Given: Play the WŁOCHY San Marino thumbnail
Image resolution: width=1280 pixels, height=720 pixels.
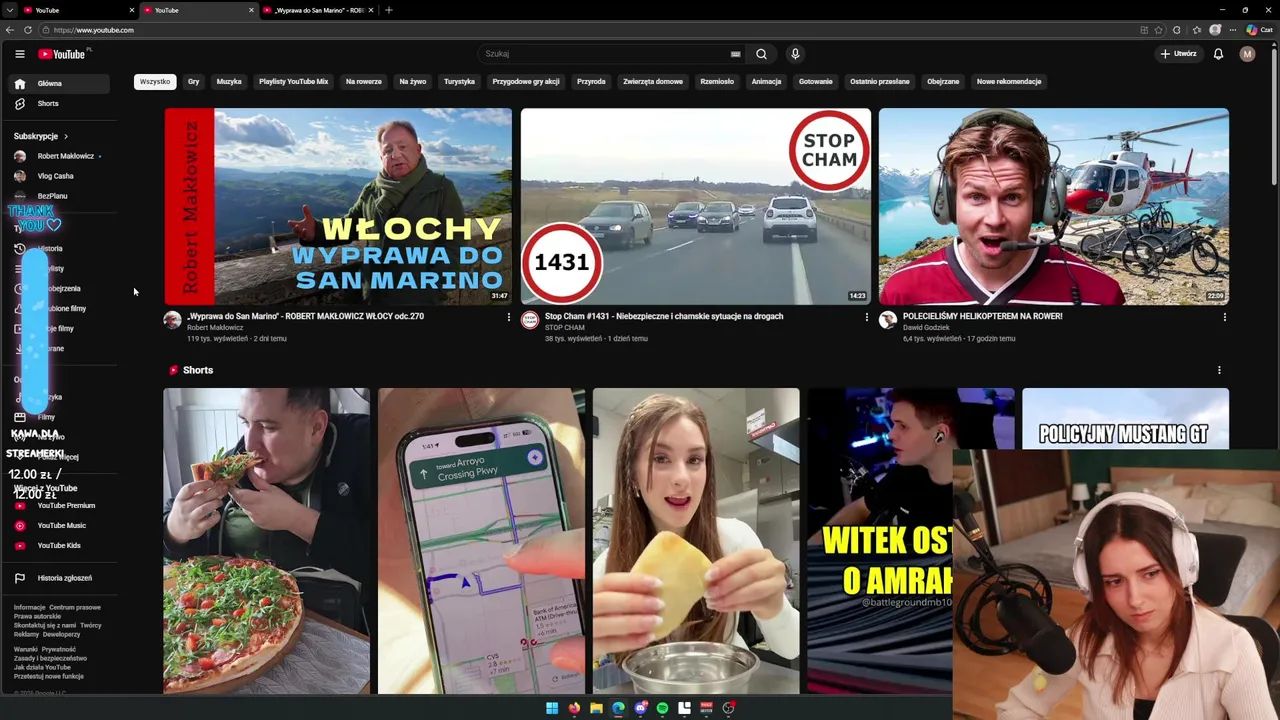Looking at the screenshot, I should 338,206.
